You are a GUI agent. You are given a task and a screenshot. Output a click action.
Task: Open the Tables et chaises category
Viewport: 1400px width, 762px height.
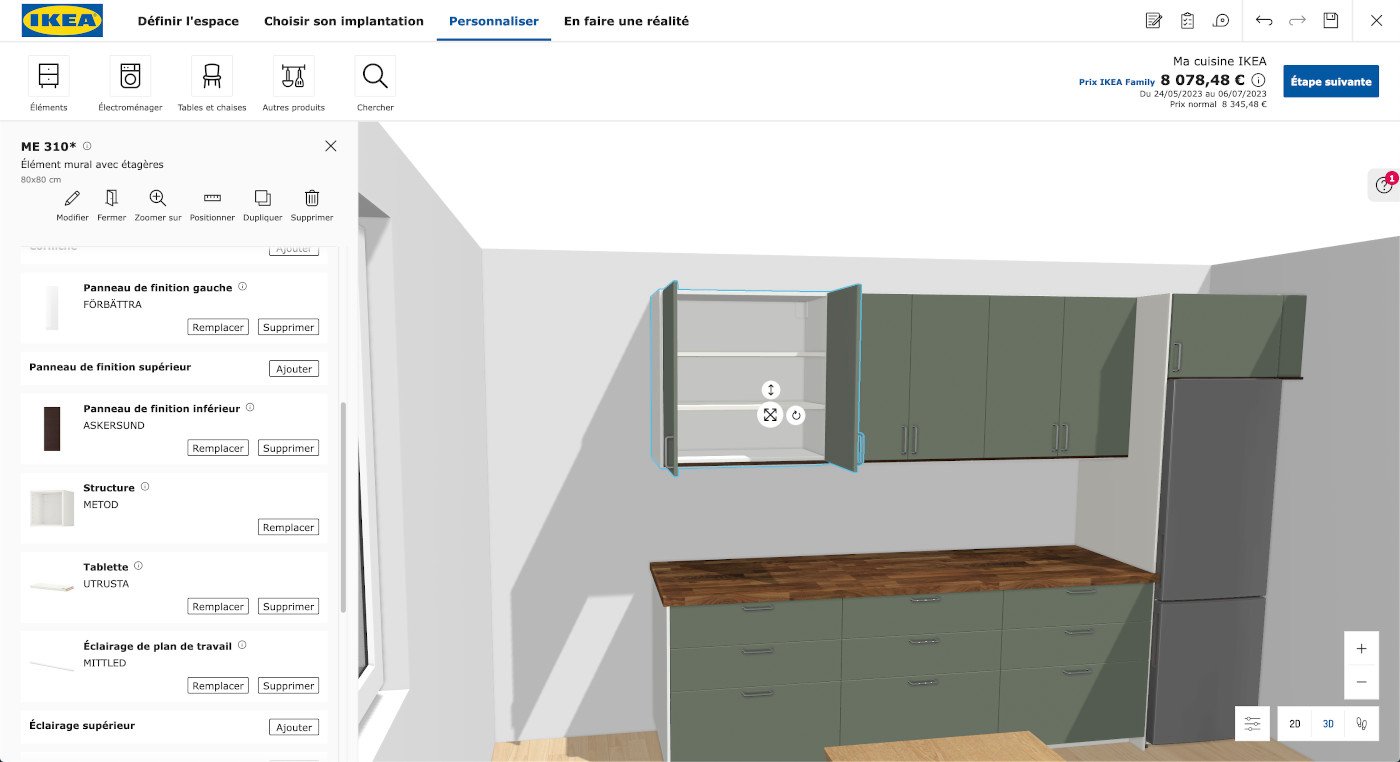212,84
